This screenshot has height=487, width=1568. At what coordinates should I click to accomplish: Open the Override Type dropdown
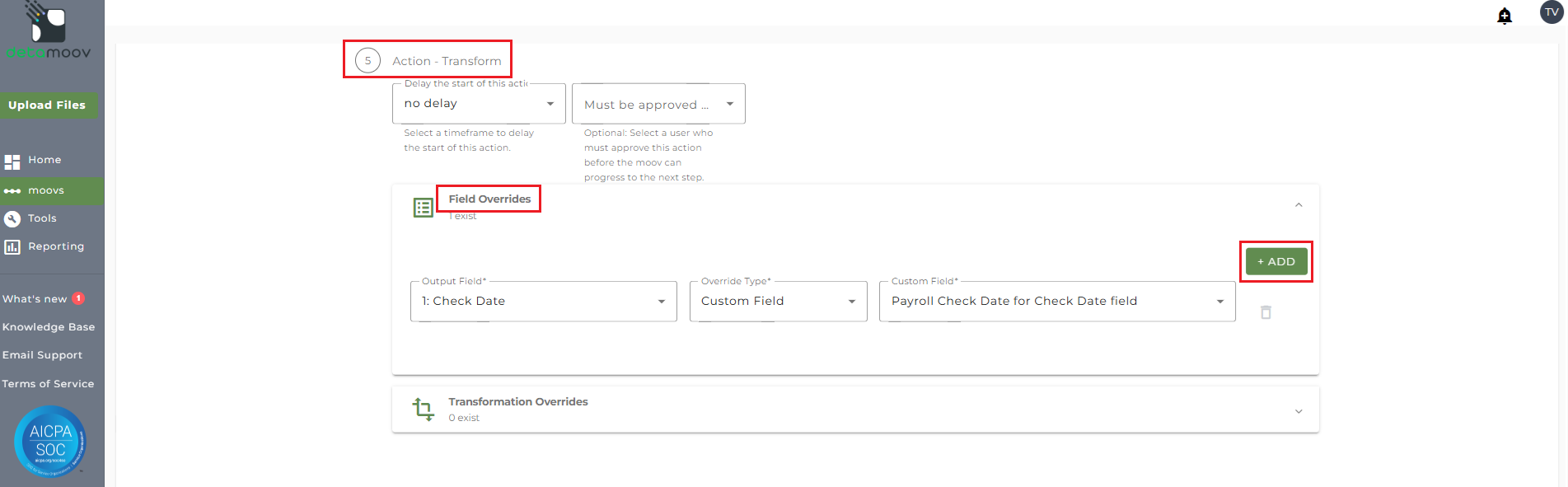[x=778, y=302]
